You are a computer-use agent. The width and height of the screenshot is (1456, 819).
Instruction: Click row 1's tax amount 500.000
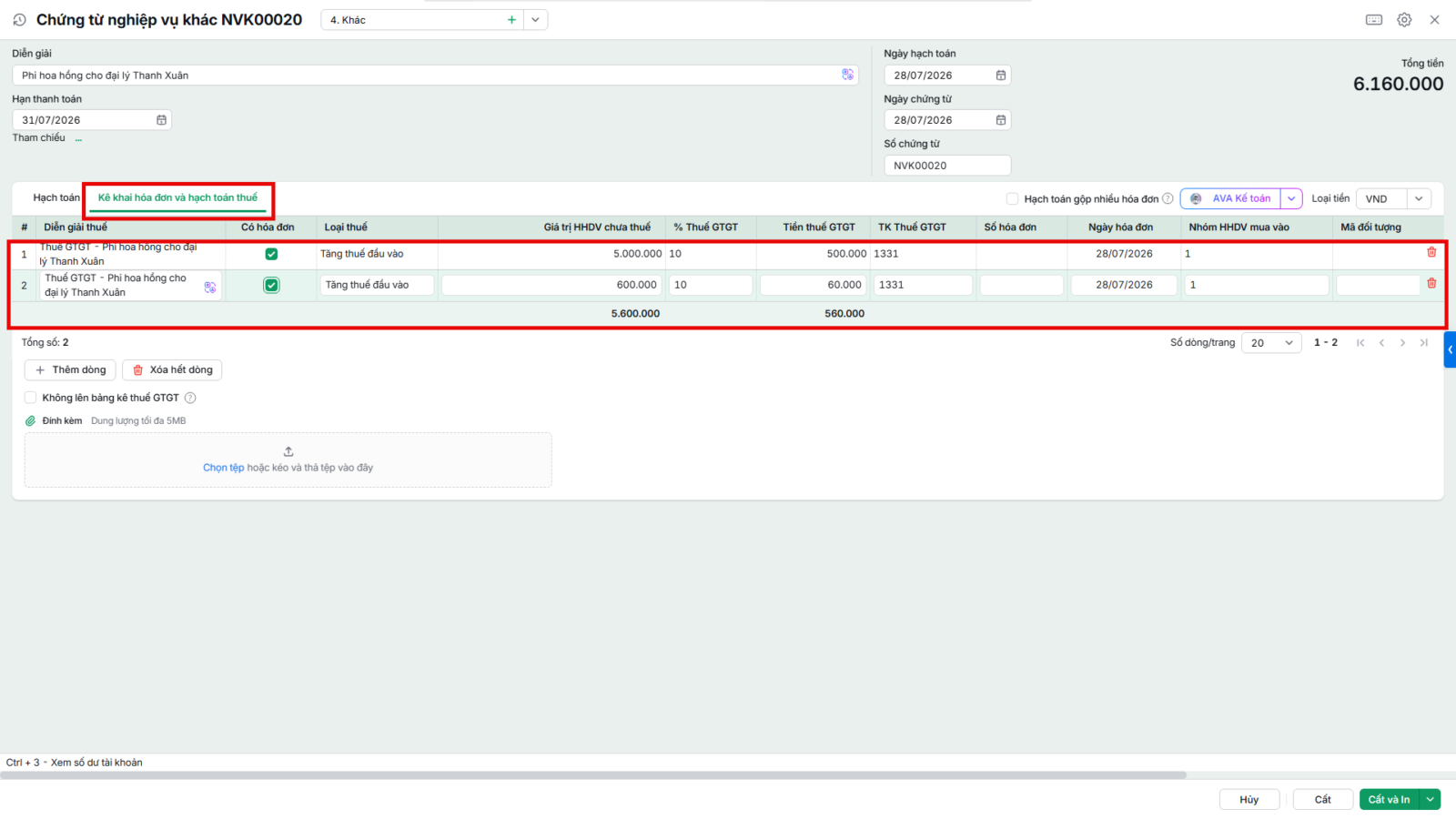pyautogui.click(x=846, y=254)
